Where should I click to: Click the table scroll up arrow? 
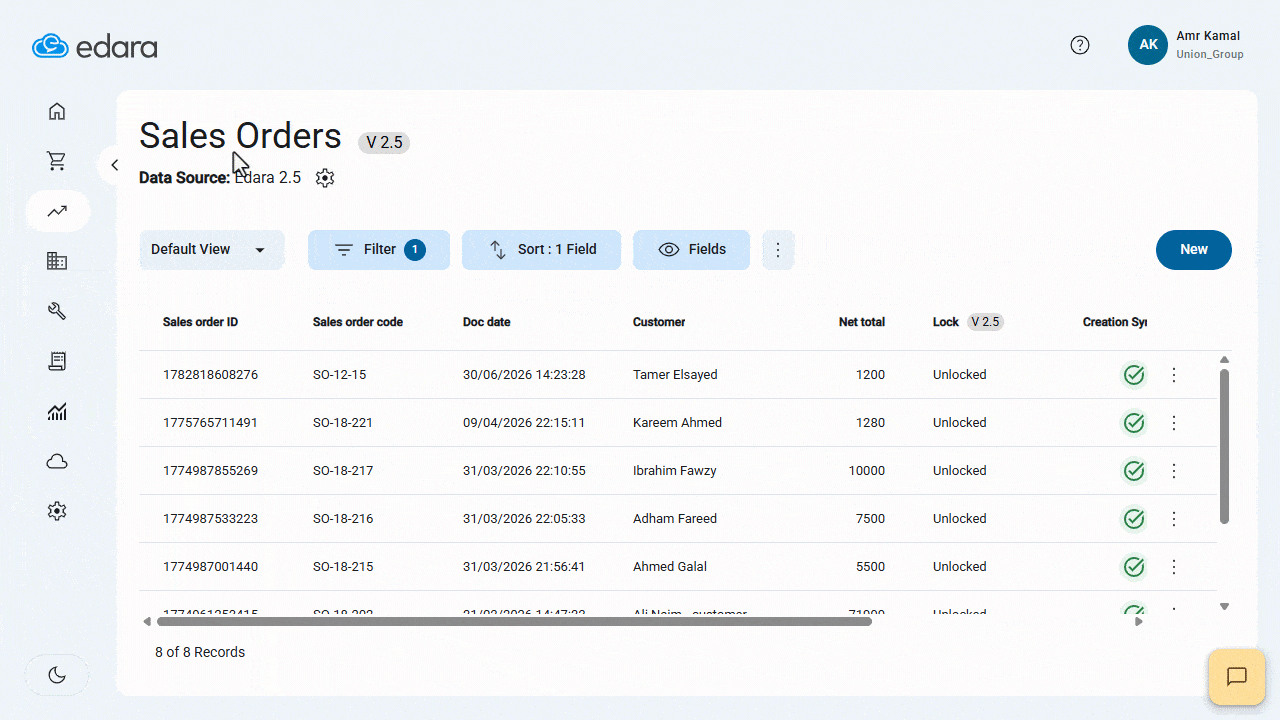pos(1224,360)
